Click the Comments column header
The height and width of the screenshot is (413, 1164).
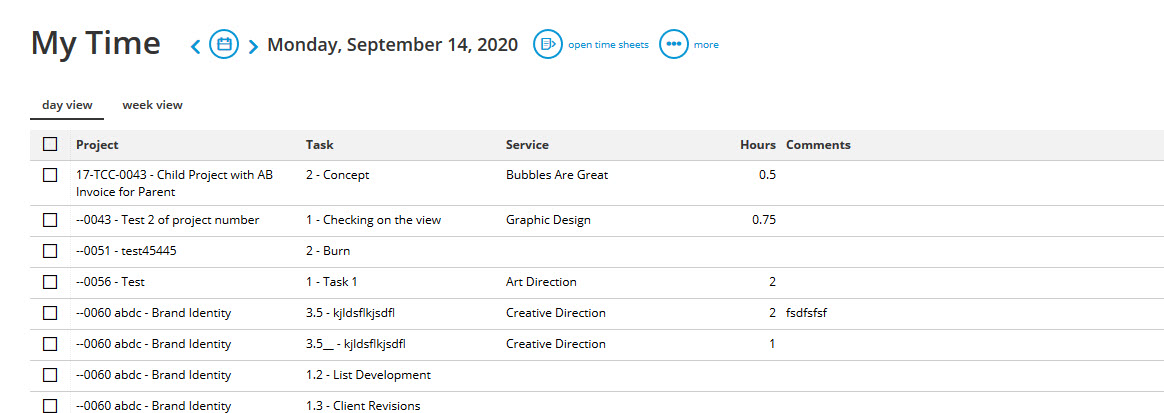(x=818, y=145)
